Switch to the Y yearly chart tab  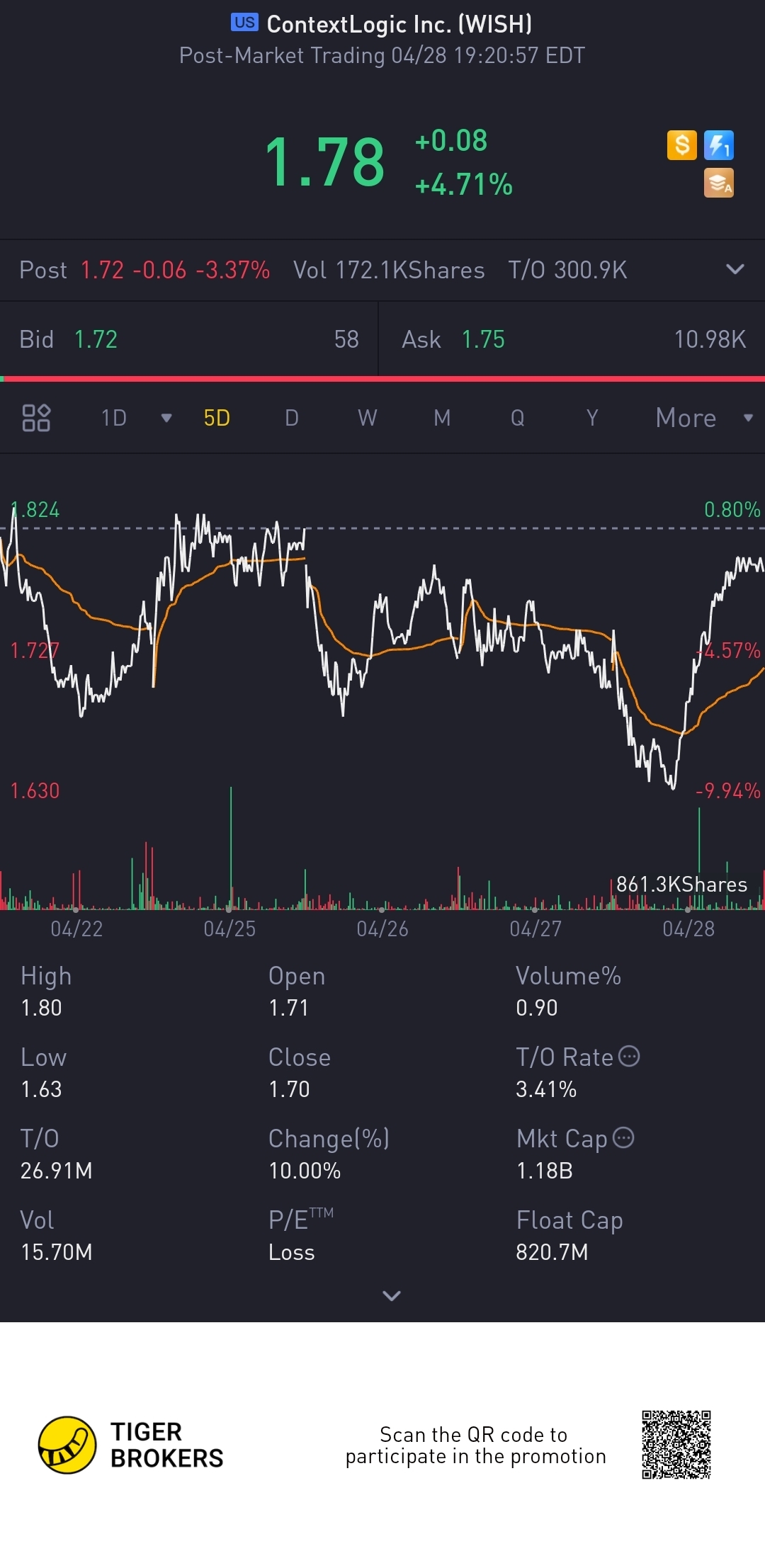[x=592, y=418]
